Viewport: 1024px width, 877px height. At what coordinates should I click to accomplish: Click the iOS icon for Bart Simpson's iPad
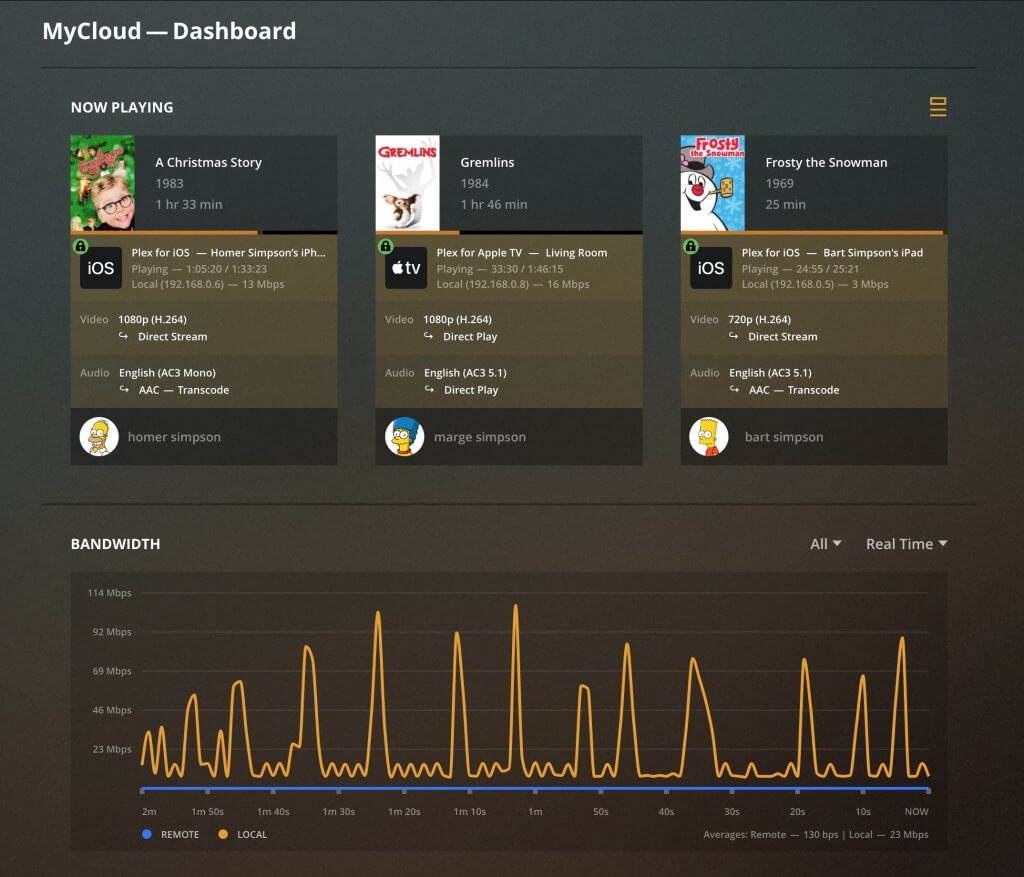[x=711, y=268]
